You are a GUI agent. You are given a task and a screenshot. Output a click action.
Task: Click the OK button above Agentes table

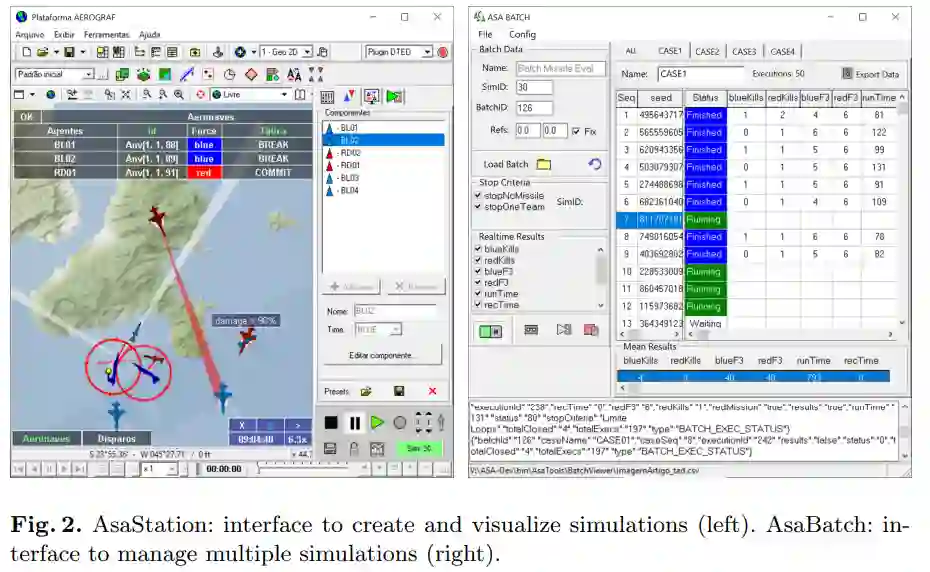point(27,117)
